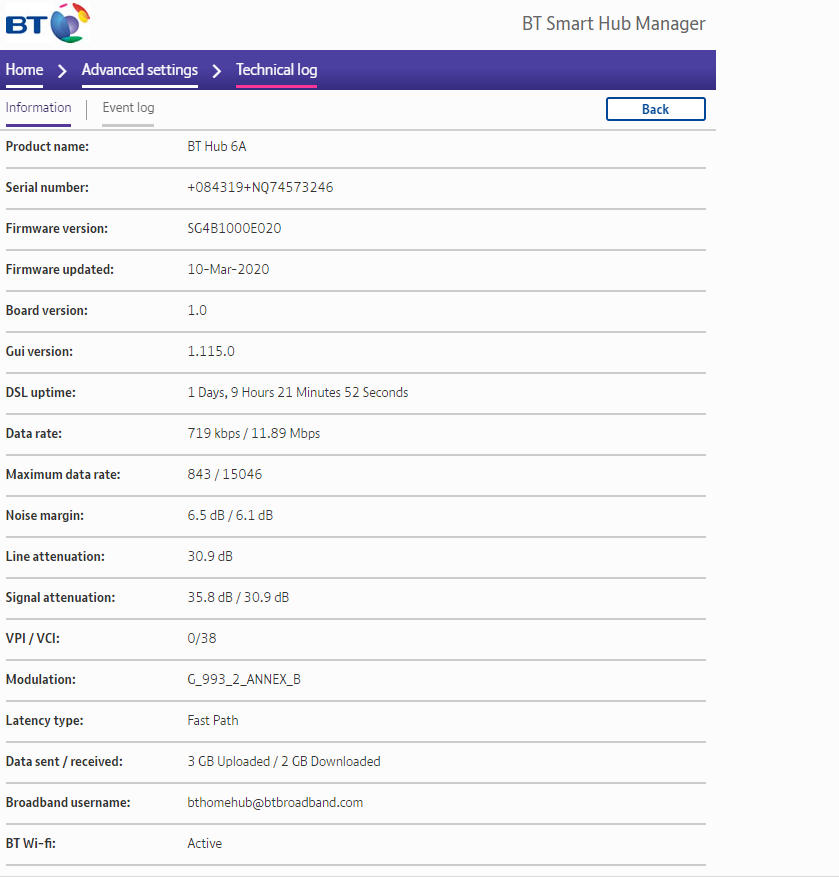This screenshot has width=839, height=880.
Task: Select the firmware version SG4B1000E020 text
Action: (234, 228)
